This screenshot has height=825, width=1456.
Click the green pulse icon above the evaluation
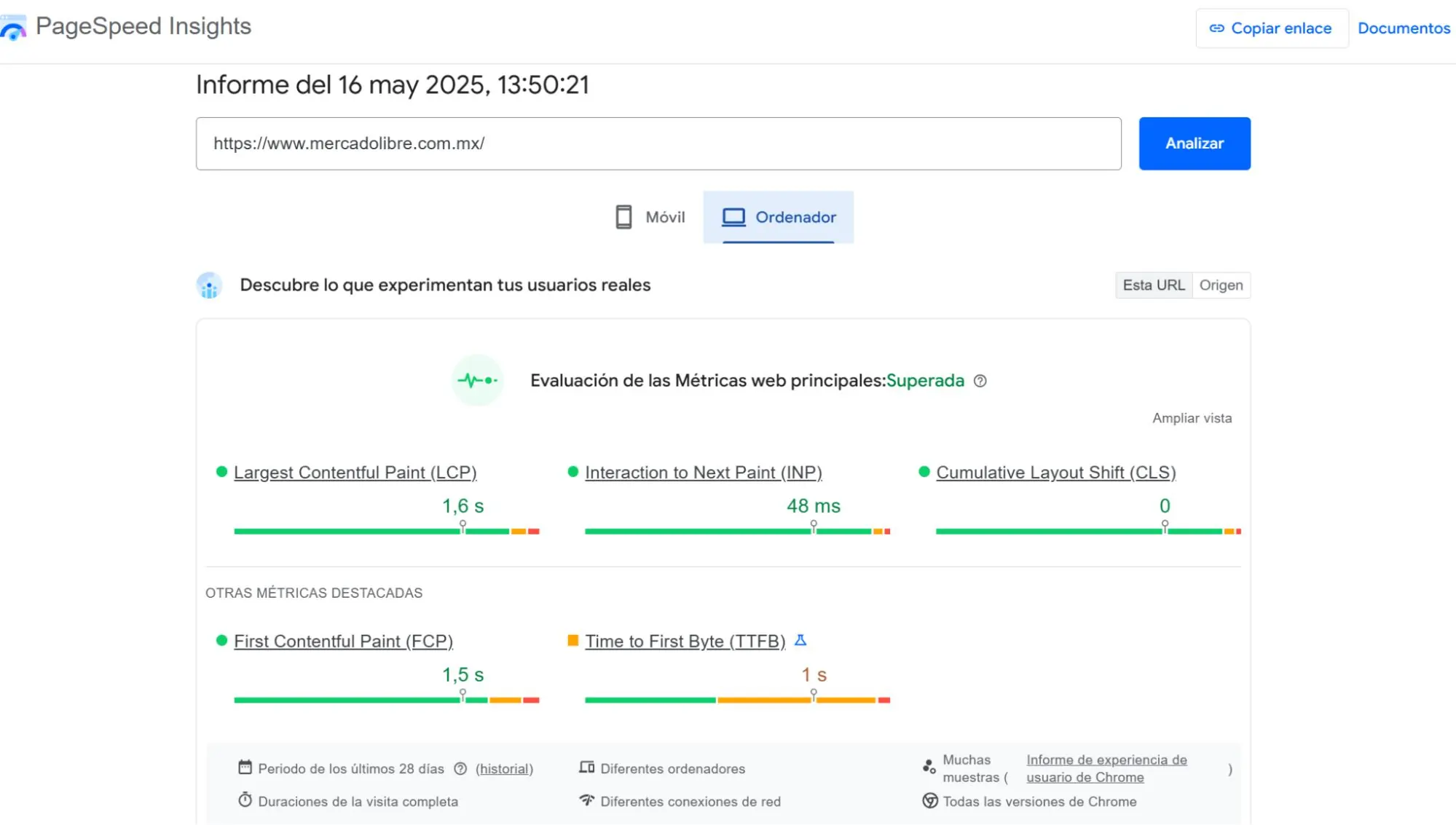(x=477, y=380)
